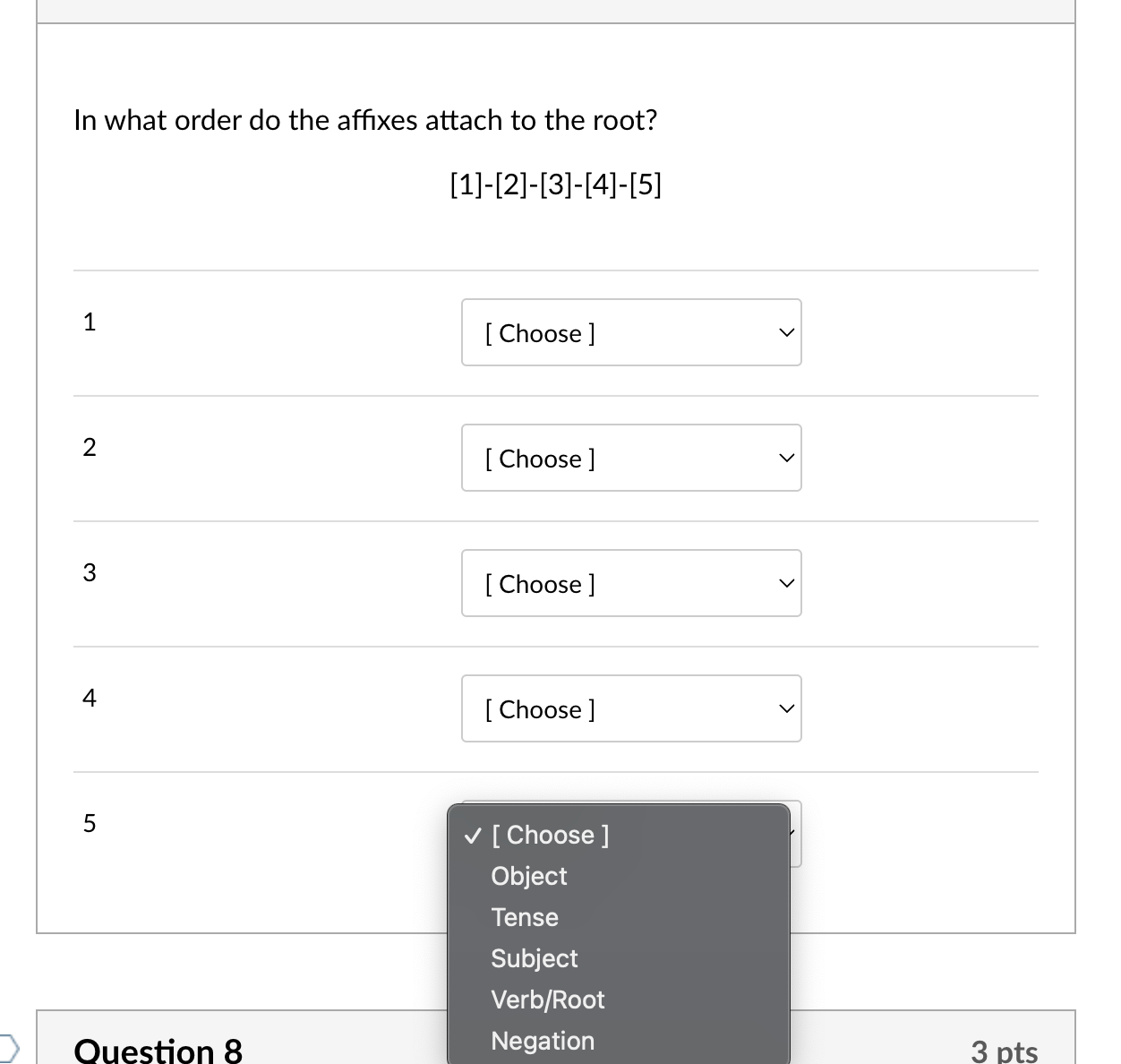Click the chevron on blank 1's selector

pos(785,332)
